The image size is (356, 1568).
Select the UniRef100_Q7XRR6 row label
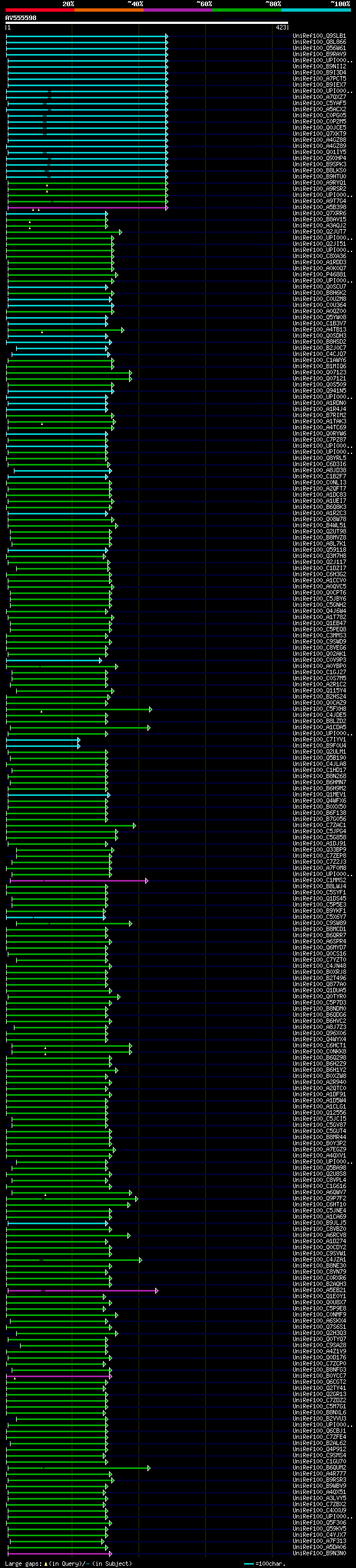(319, 213)
